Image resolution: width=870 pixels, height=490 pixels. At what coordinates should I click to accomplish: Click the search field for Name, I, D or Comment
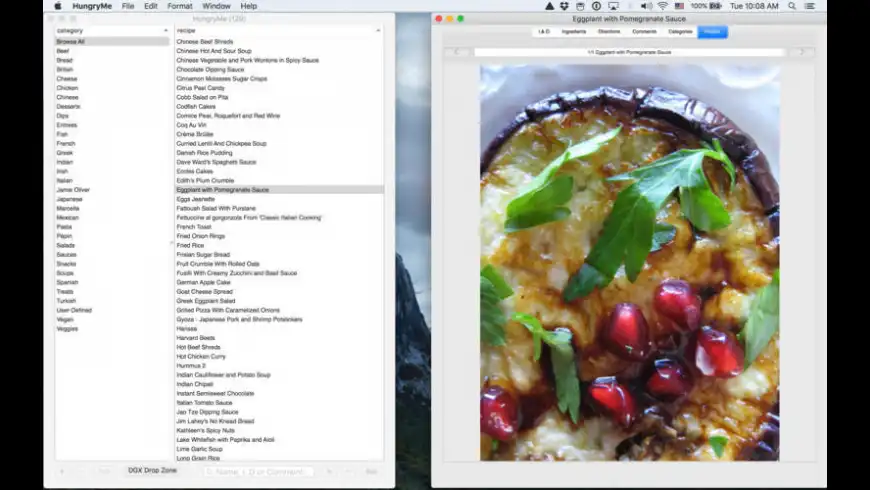pos(259,472)
